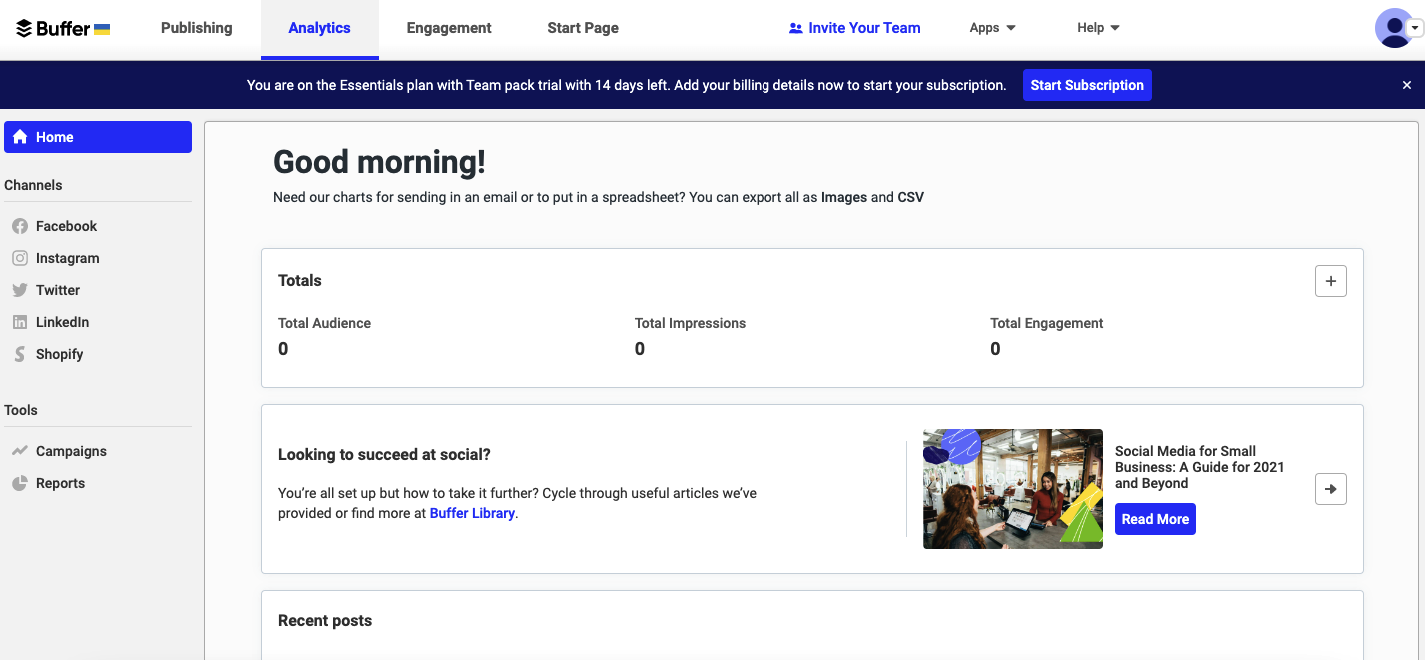1425x660 pixels.
Task: Click the Twitter bird icon
Action: (x=20, y=290)
